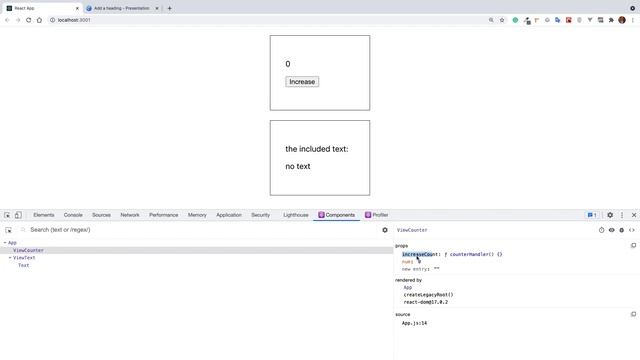Toggle the device toolbar icon
Viewport: 640px width, 360px height.
pyautogui.click(x=18, y=215)
